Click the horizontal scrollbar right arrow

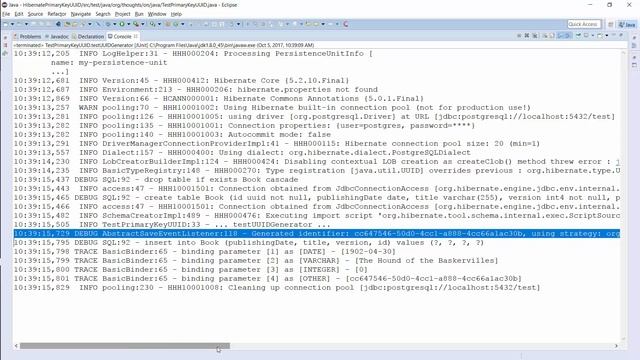[616, 346]
